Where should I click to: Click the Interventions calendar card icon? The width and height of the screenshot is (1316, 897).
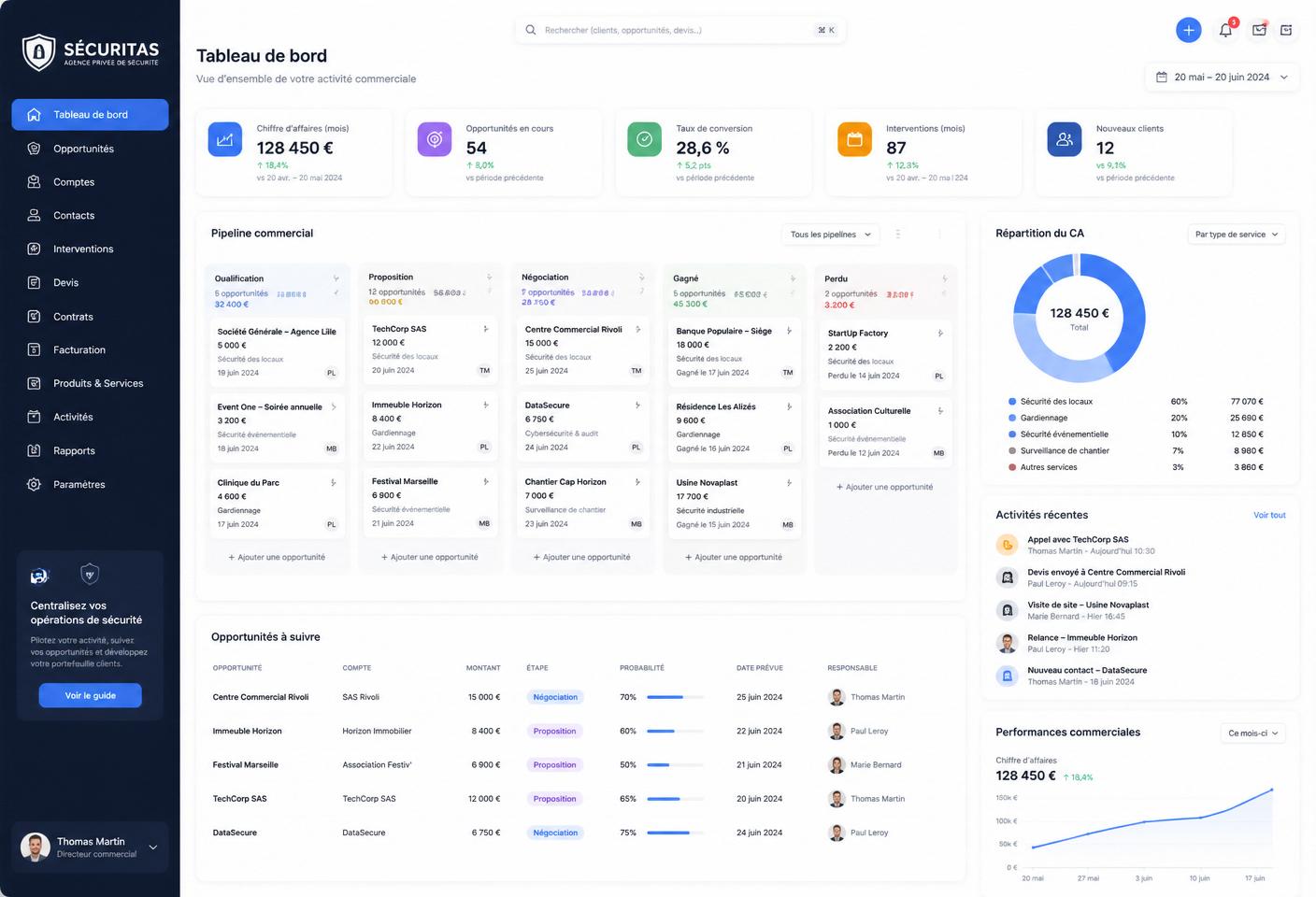pos(854,139)
